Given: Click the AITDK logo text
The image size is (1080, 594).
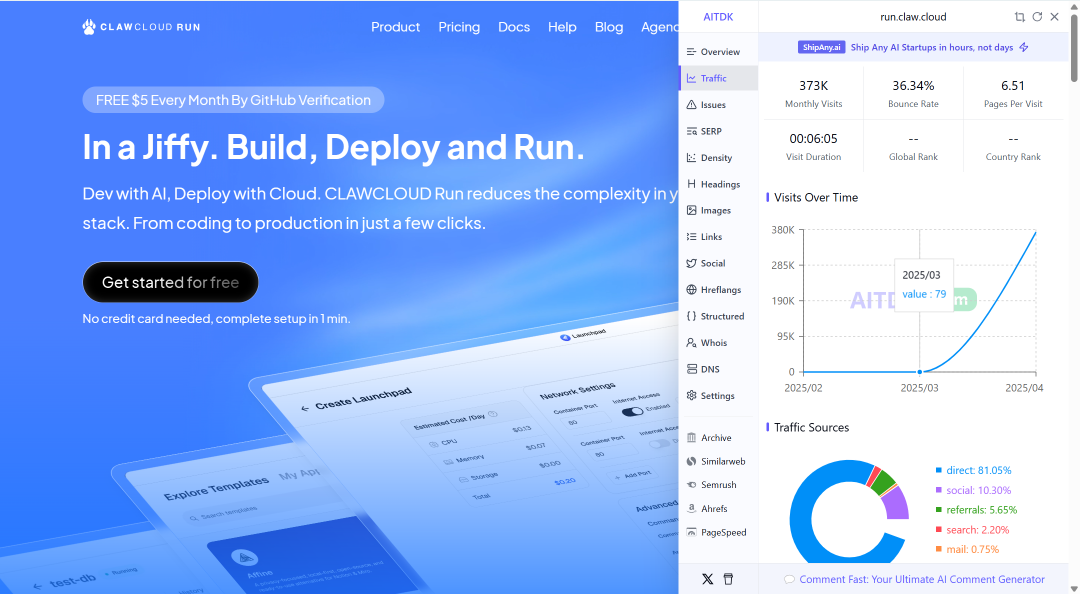Looking at the screenshot, I should click(x=718, y=17).
